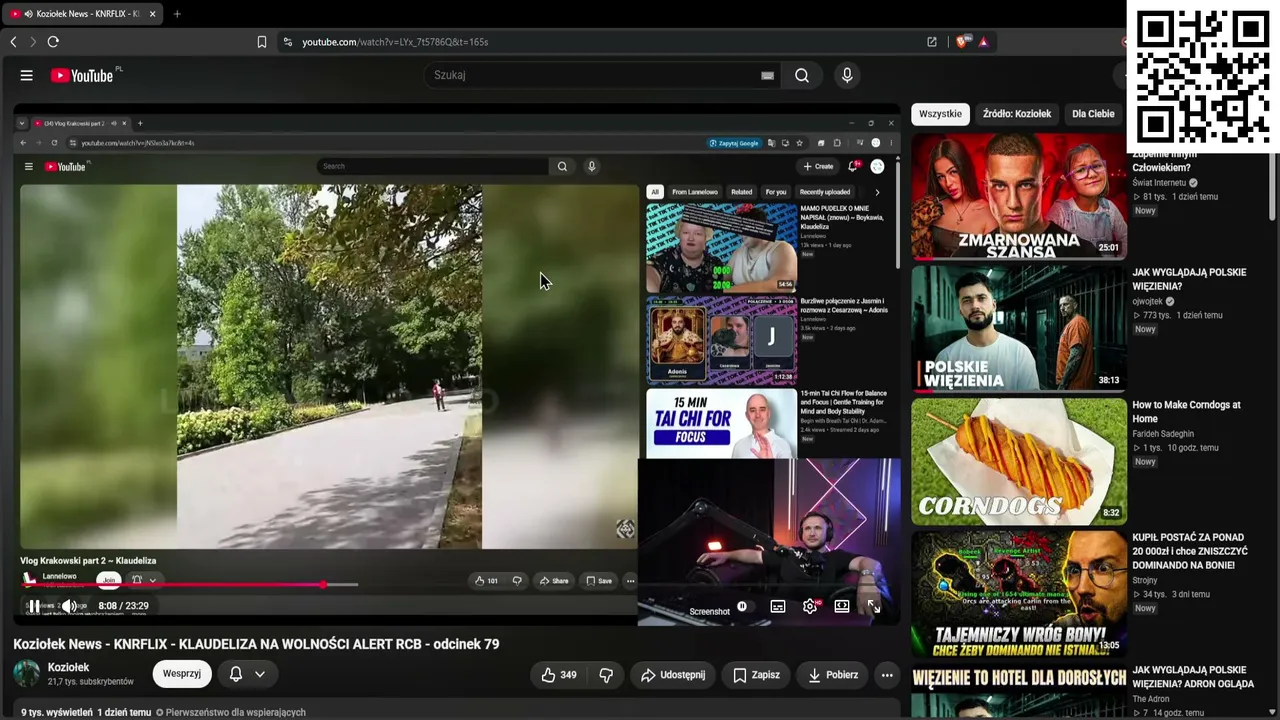Click the ojwojtek channel name
The image size is (1280, 720).
[x=1147, y=301]
